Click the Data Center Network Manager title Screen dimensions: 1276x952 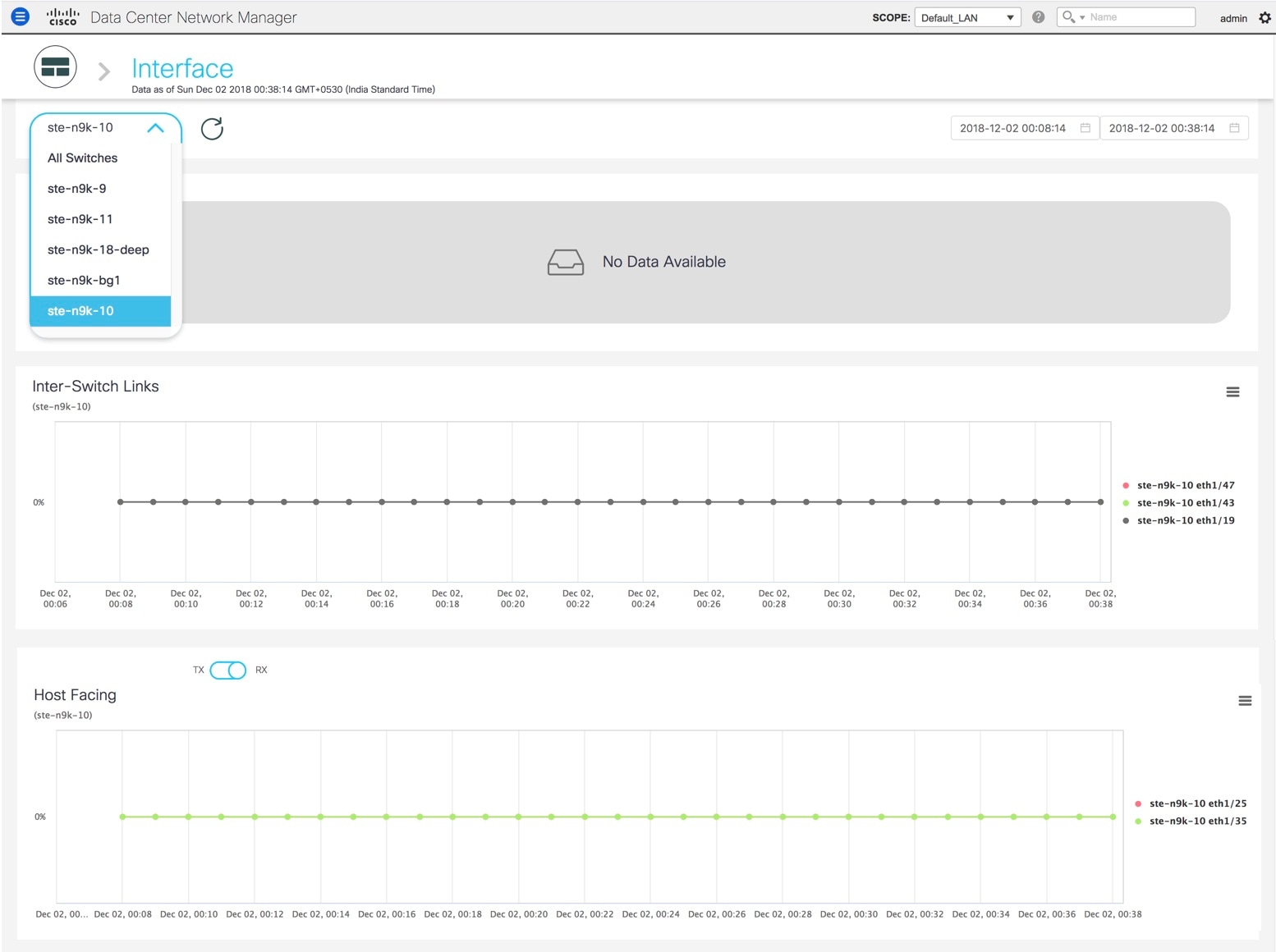pos(194,17)
